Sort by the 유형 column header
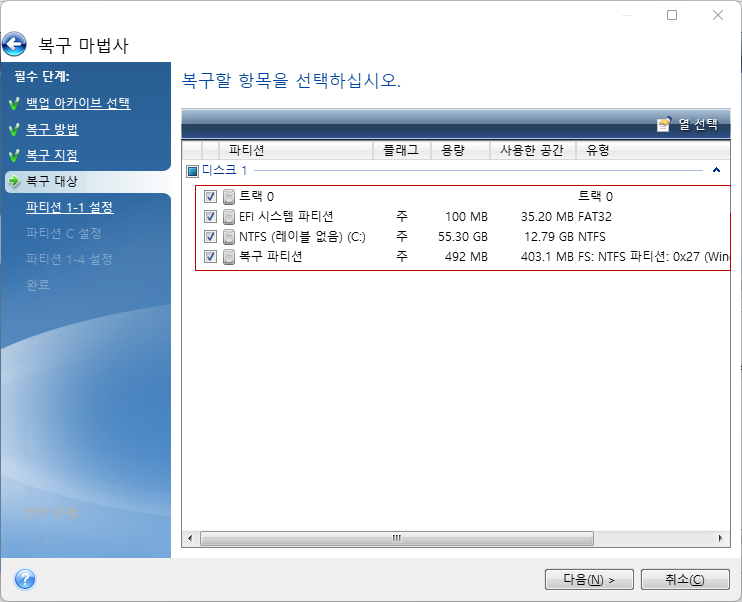Viewport: 742px width, 602px height. [x=653, y=150]
